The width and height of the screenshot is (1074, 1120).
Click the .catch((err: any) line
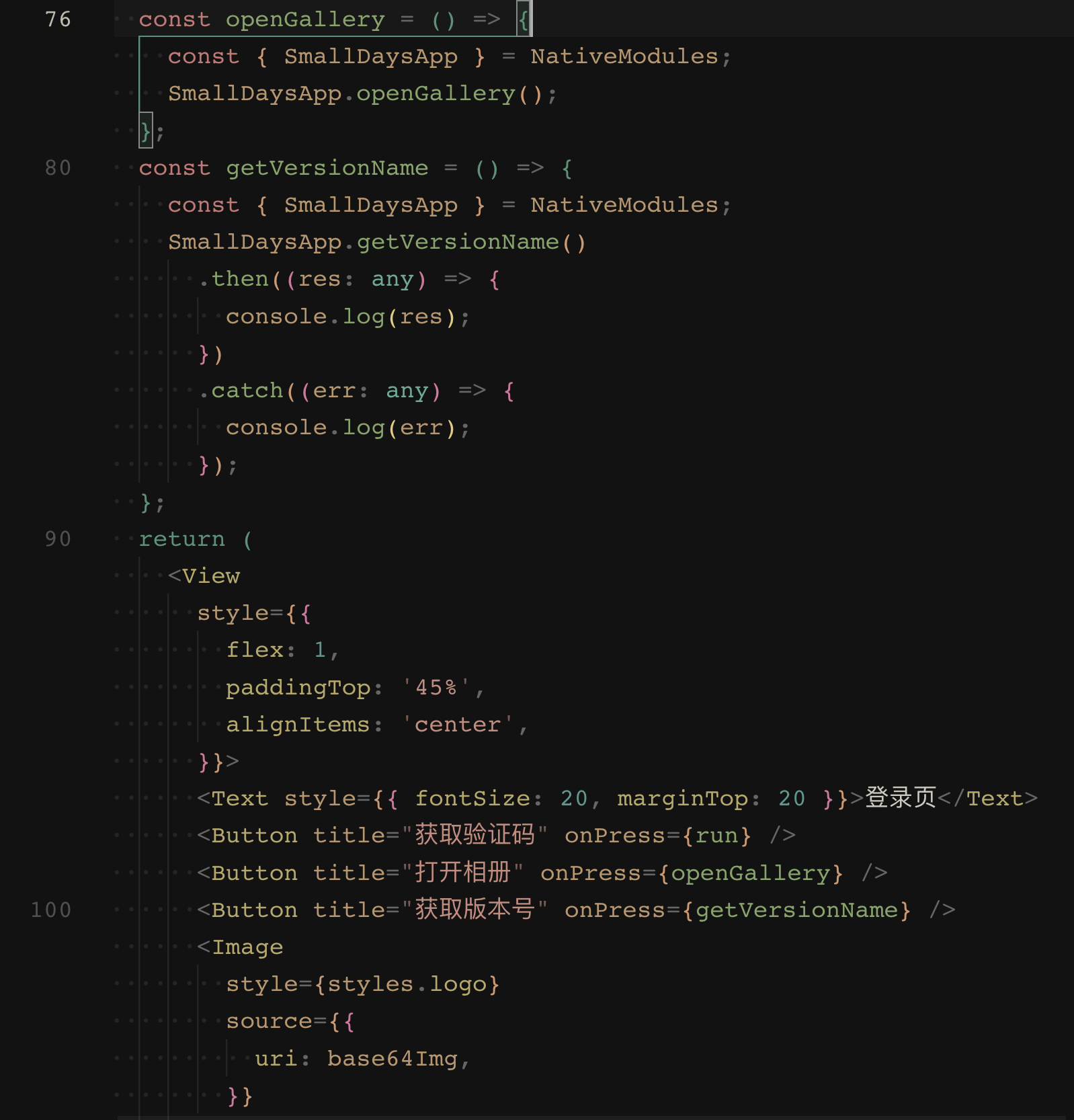357,391
